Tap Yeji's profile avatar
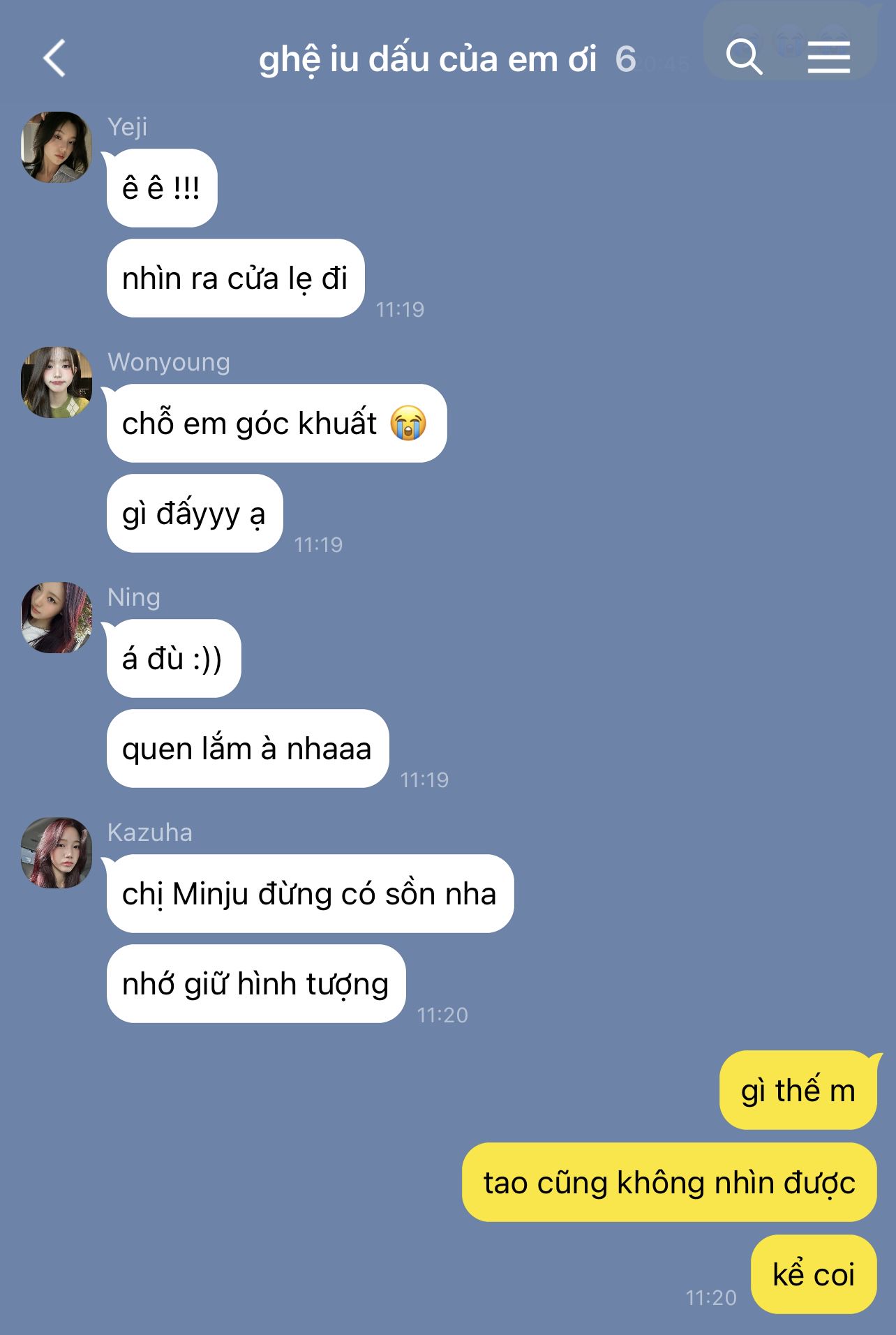 coord(57,147)
